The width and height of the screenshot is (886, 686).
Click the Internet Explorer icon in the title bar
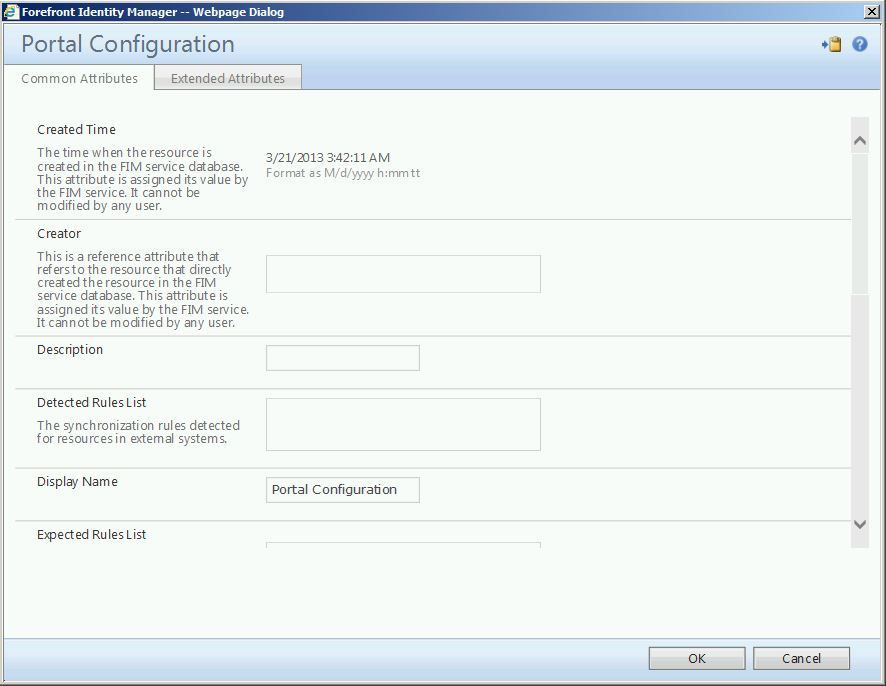tap(10, 11)
